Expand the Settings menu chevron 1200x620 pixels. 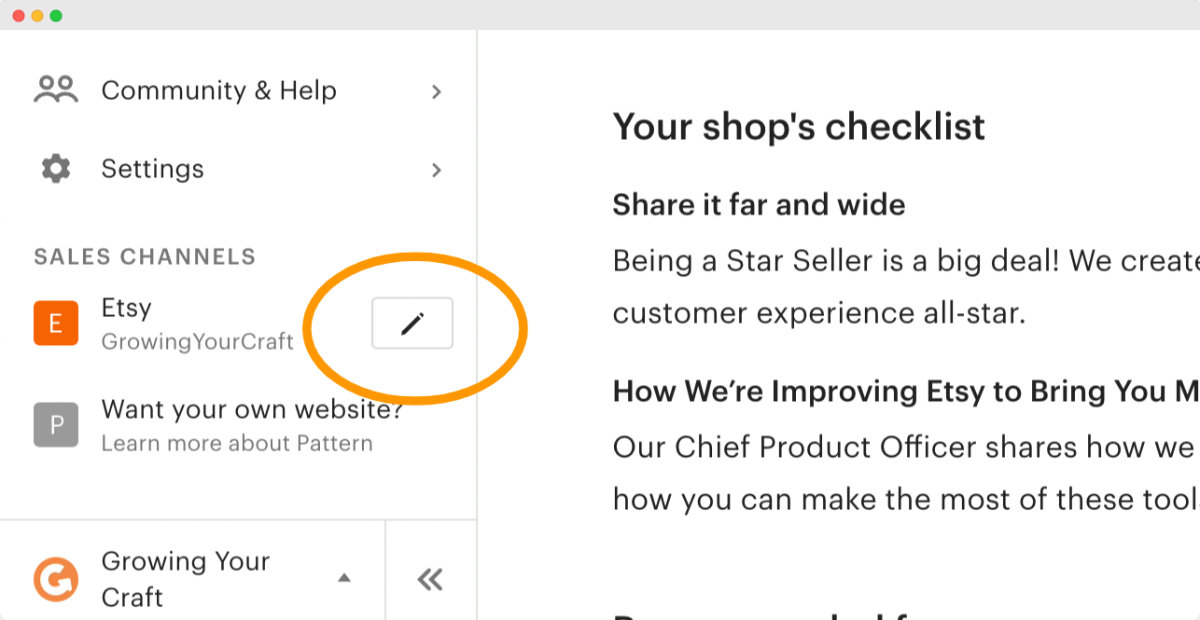click(x=436, y=170)
